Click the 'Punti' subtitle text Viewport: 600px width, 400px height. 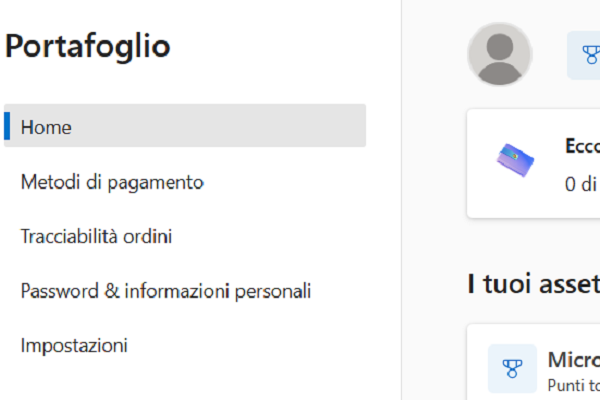pos(573,383)
